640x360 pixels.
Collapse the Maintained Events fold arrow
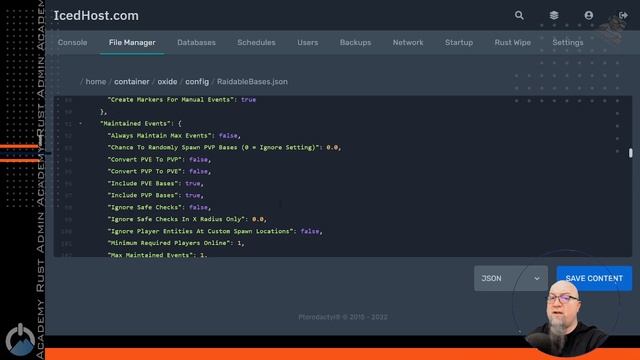pyautogui.click(x=80, y=123)
